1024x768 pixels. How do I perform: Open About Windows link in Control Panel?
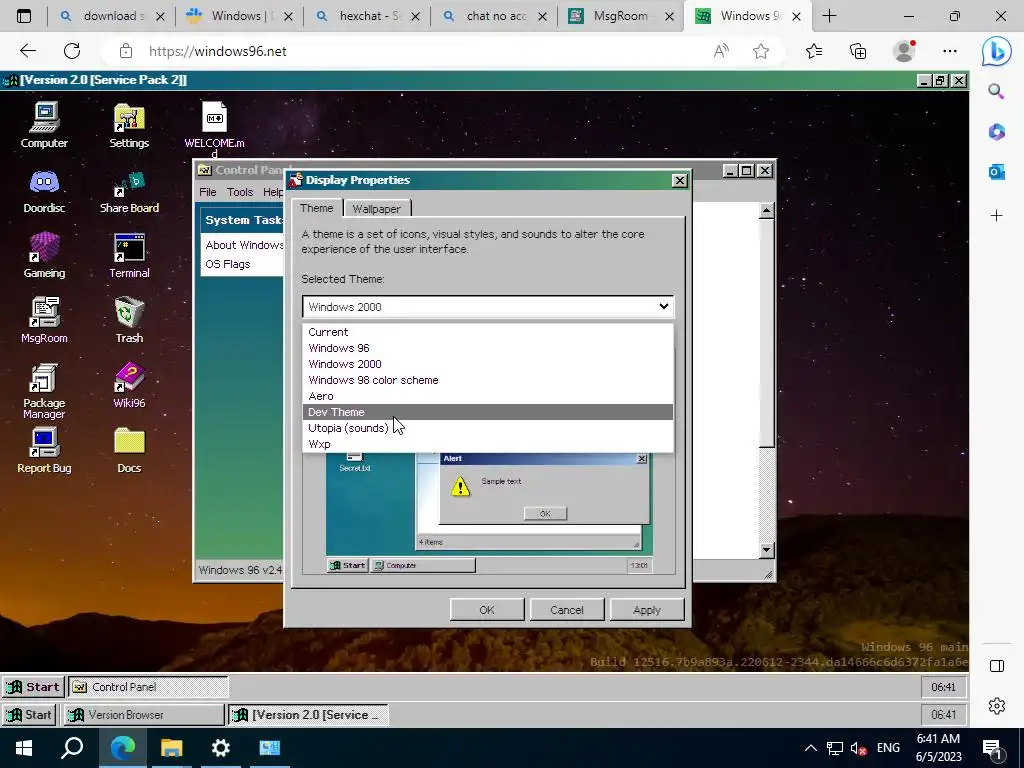(244, 245)
